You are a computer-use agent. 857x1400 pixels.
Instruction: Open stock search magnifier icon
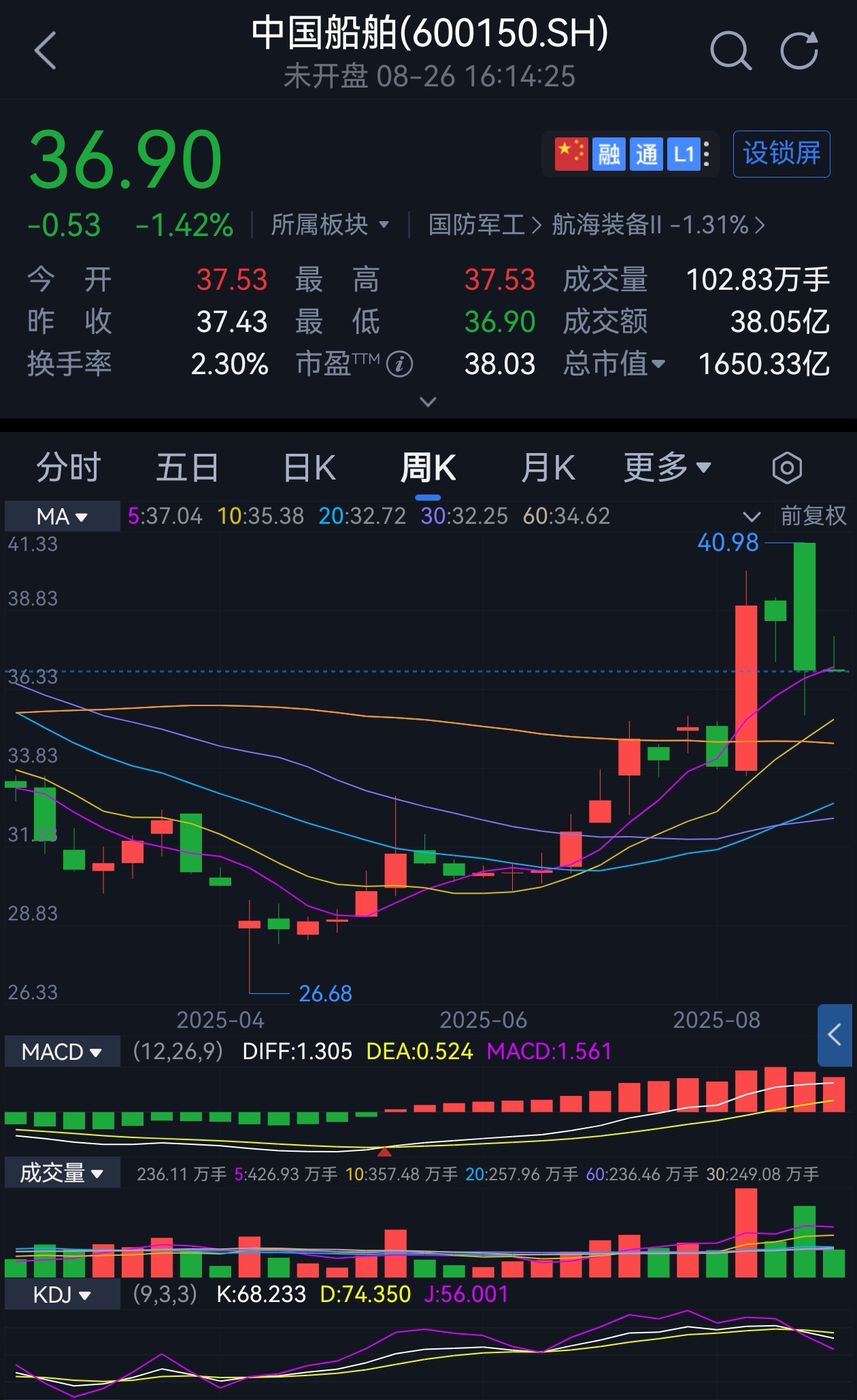point(730,51)
